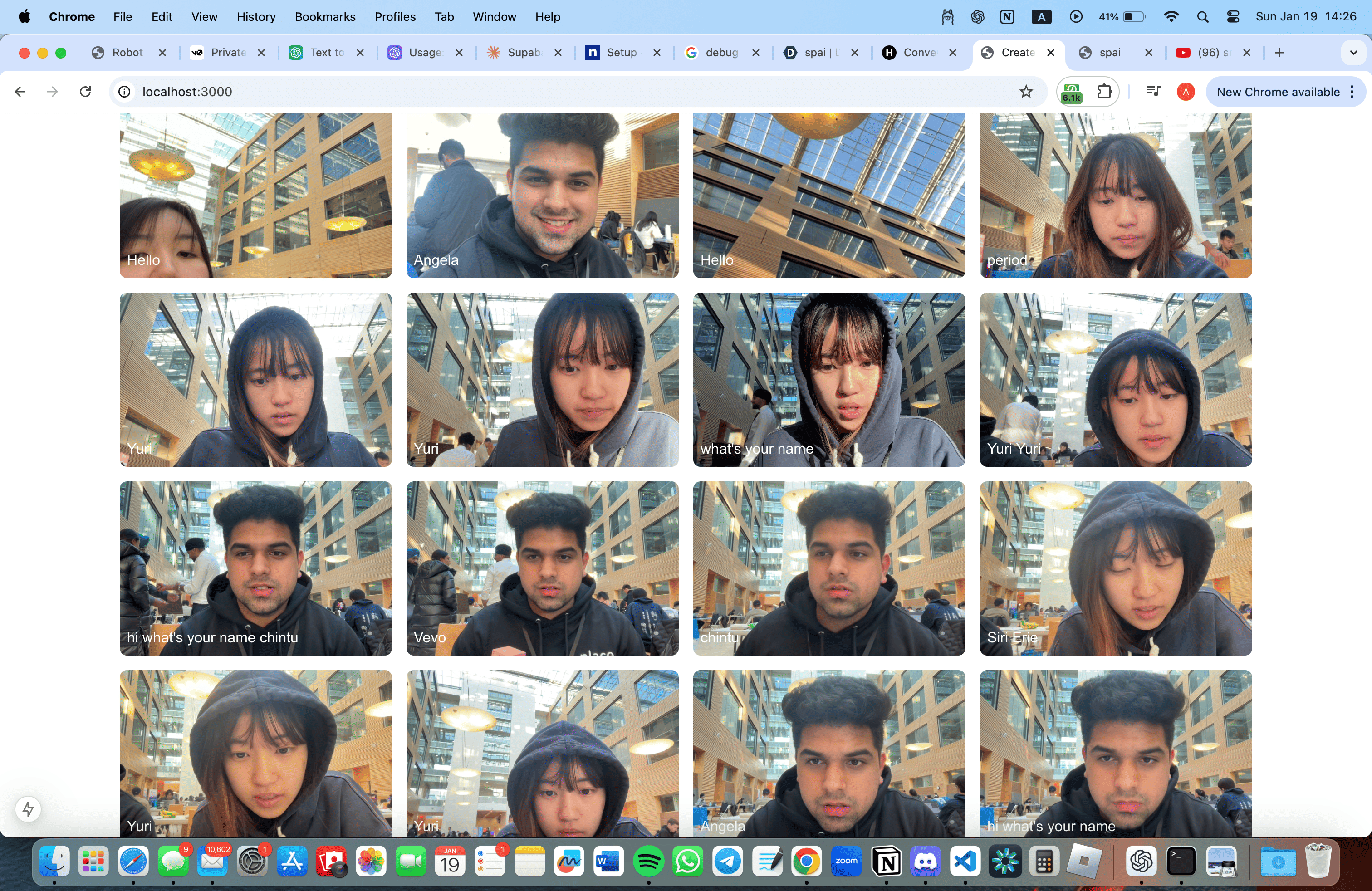
Task: Open macOS Control Center toggles
Action: tap(1233, 17)
